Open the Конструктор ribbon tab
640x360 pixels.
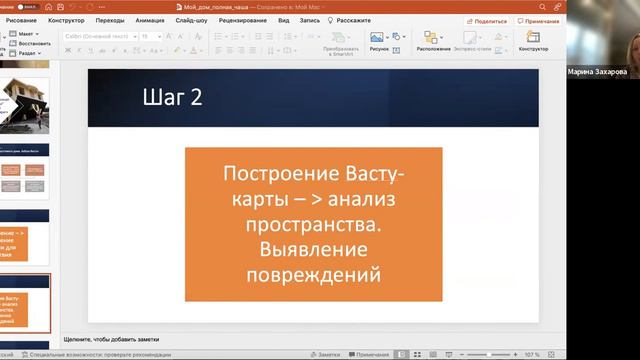[66, 20]
